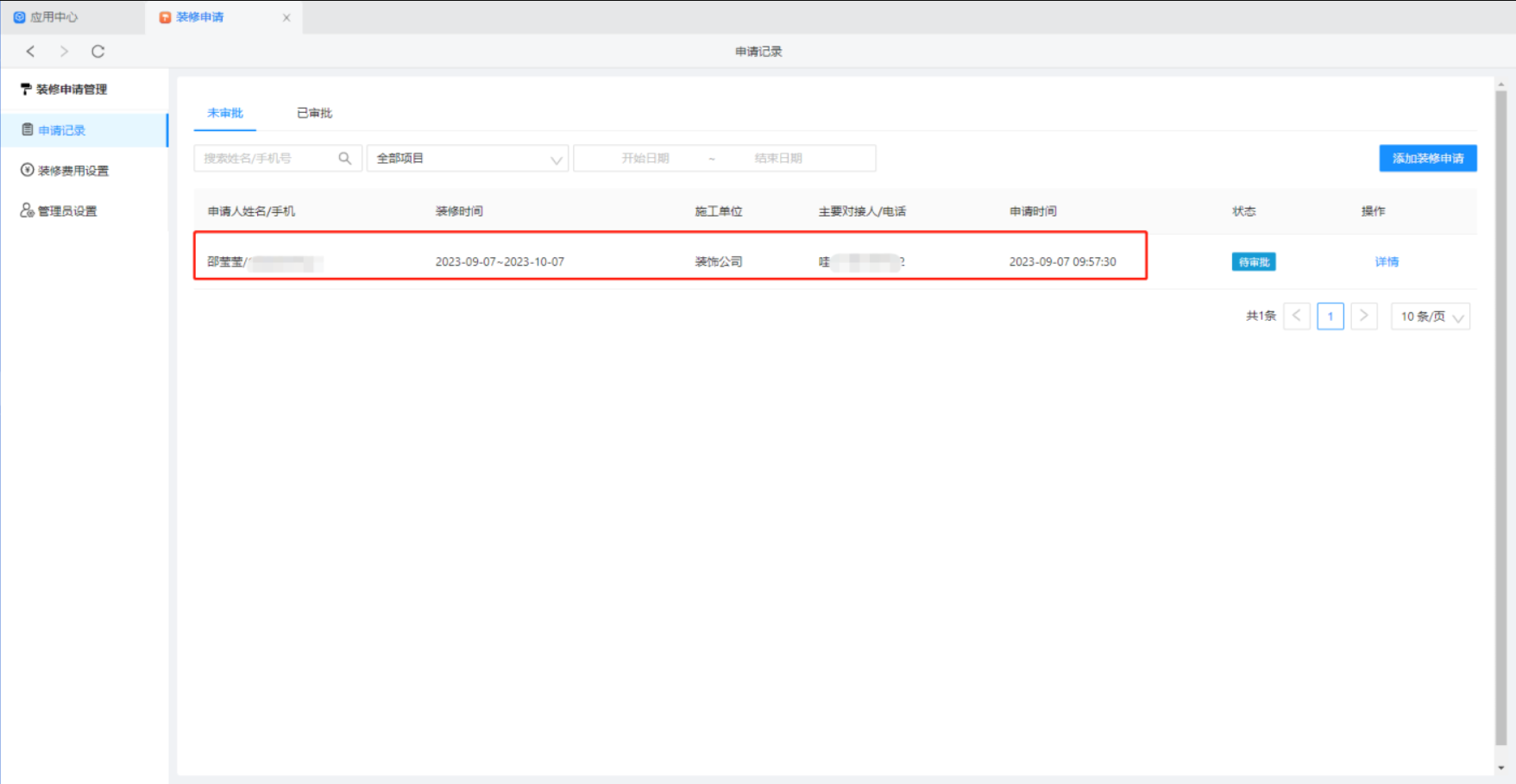Click the browser back arrow icon
1516x784 pixels.
click(x=31, y=52)
